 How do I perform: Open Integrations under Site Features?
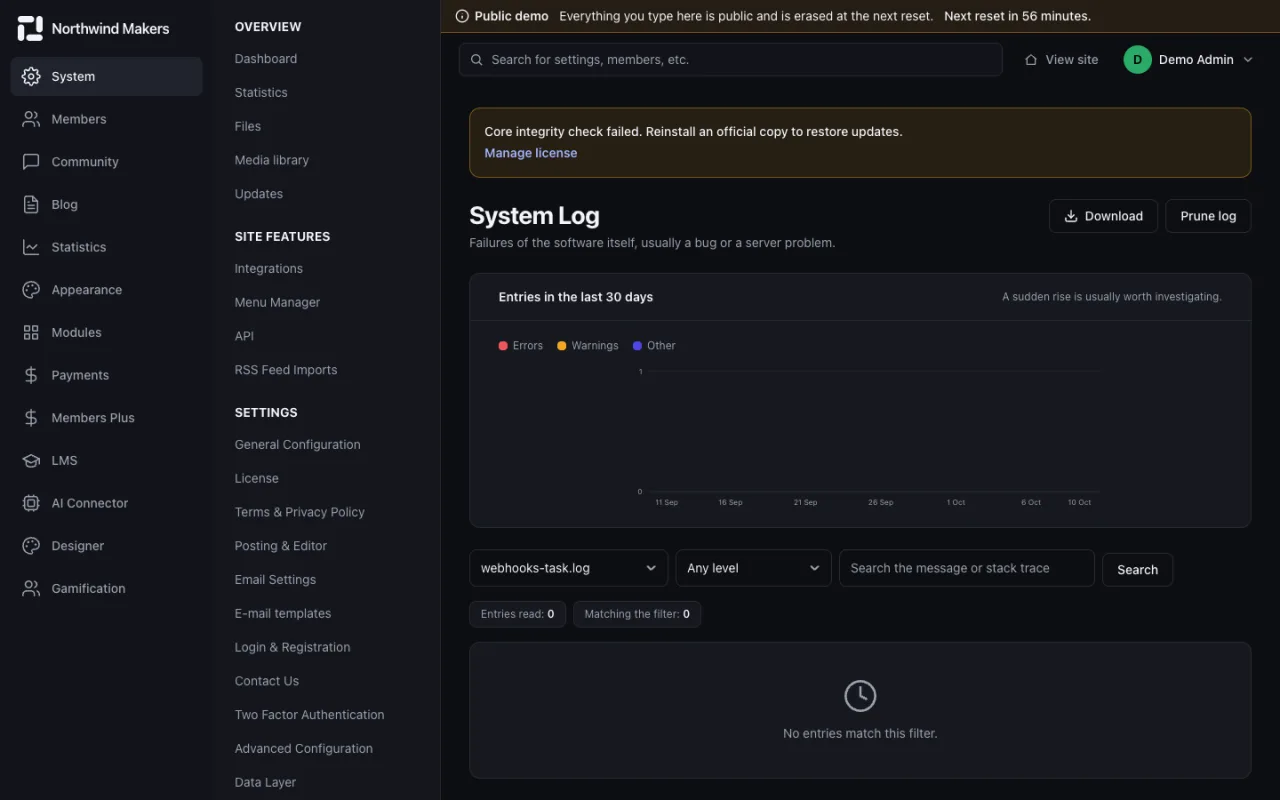(x=269, y=269)
